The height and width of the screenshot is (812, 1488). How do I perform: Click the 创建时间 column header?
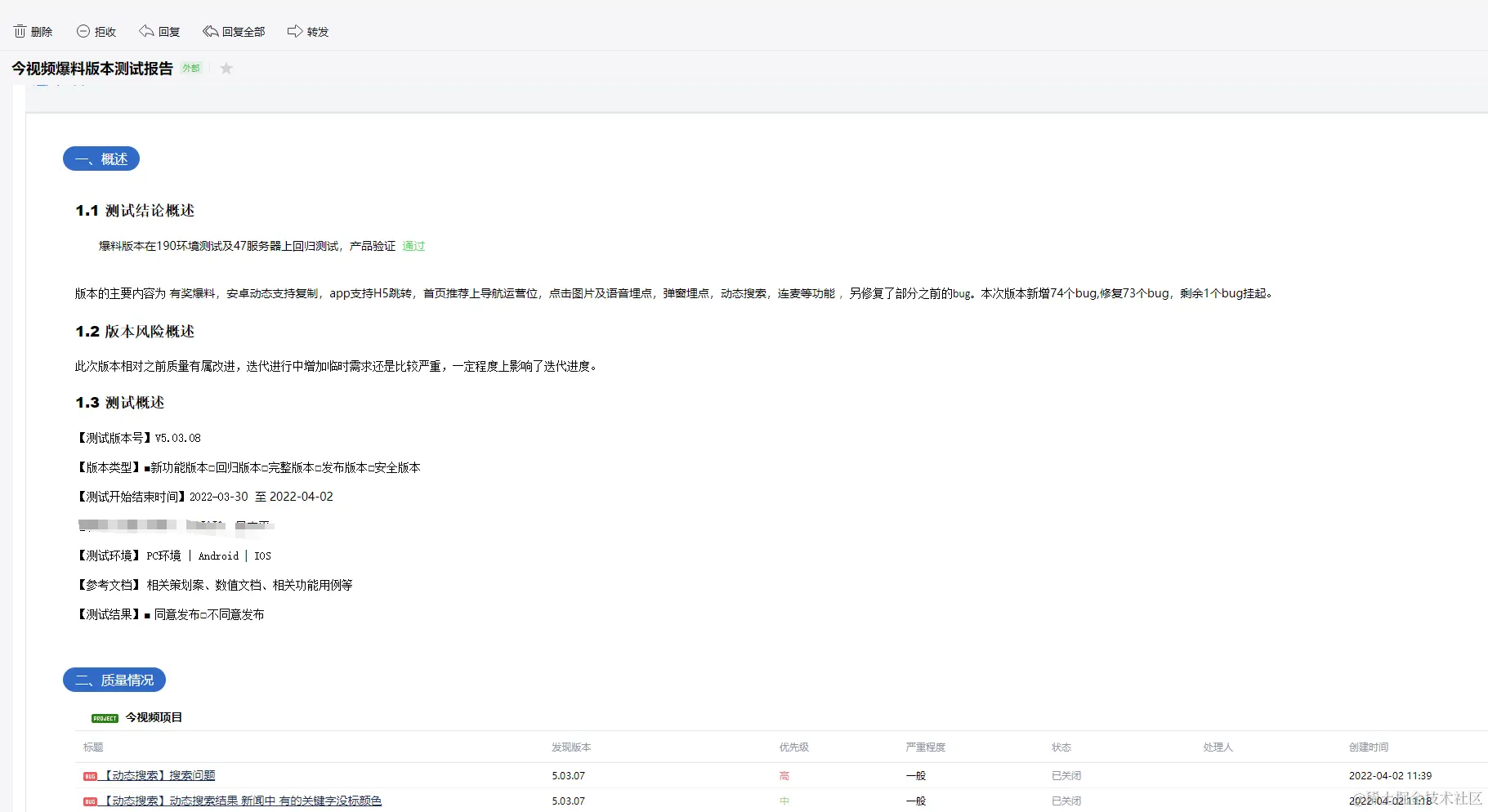[x=1369, y=747]
